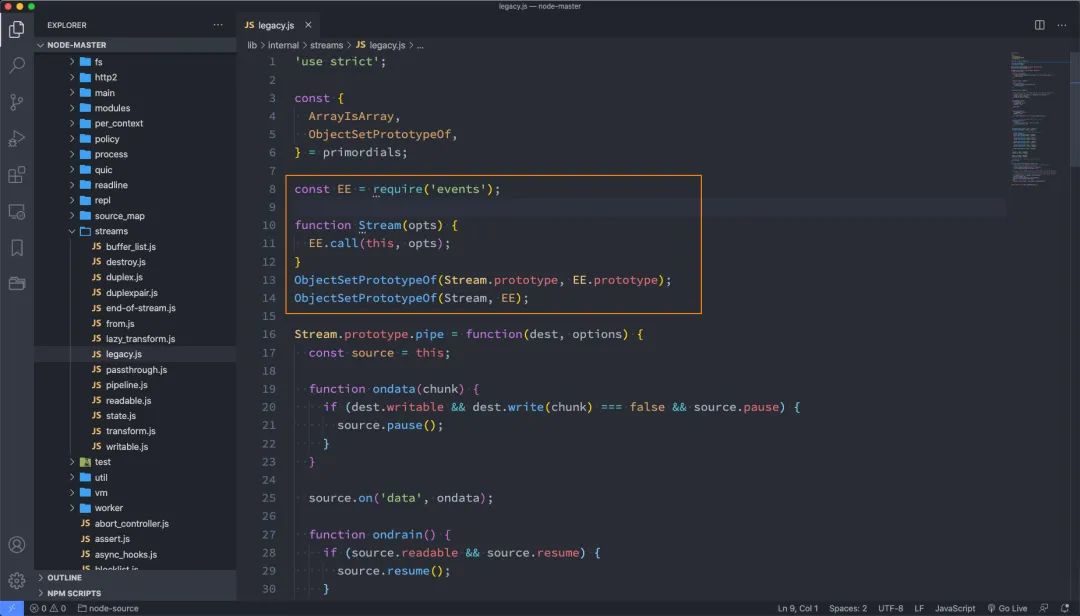Click node-source folder in status bar
This screenshot has height=616, width=1080.
pos(108,608)
